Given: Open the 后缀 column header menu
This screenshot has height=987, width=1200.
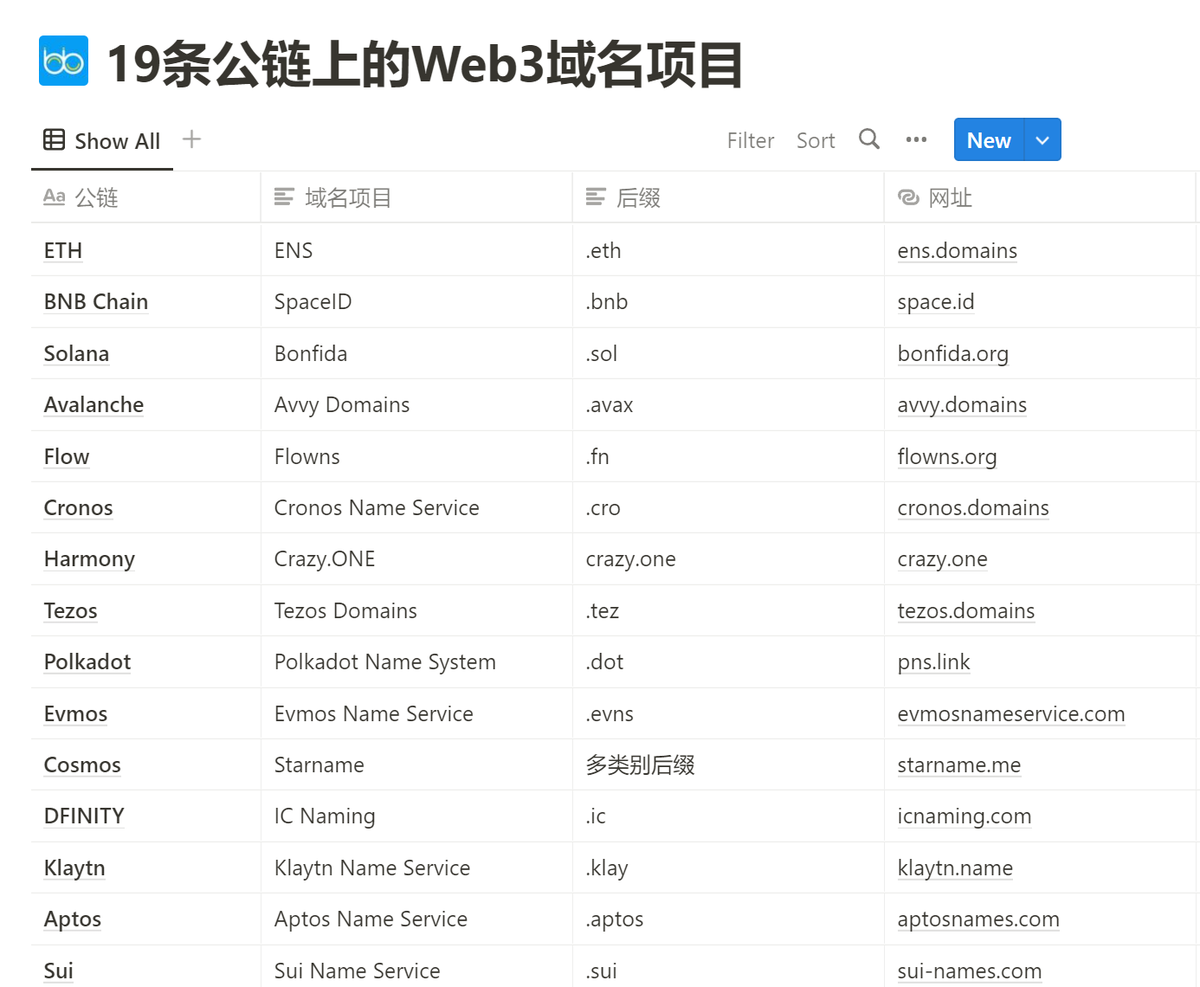Looking at the screenshot, I should [728, 197].
